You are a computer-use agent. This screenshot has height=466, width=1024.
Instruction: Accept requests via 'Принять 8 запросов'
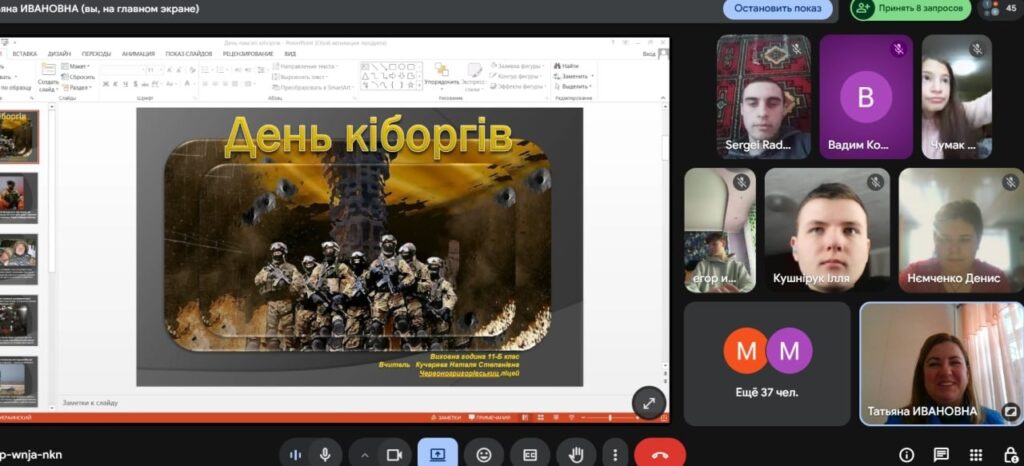tap(910, 9)
